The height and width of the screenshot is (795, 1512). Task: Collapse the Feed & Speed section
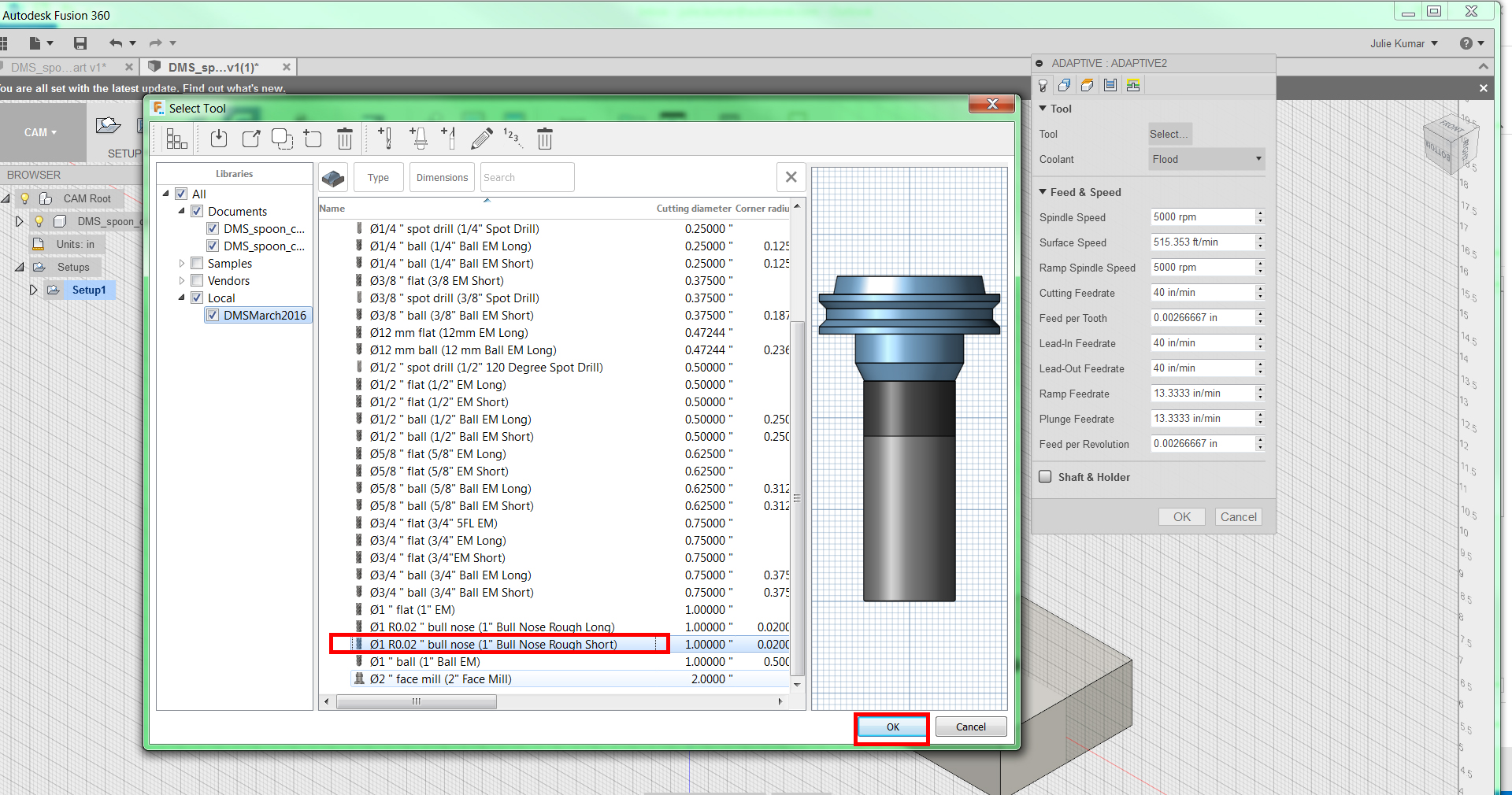point(1043,192)
